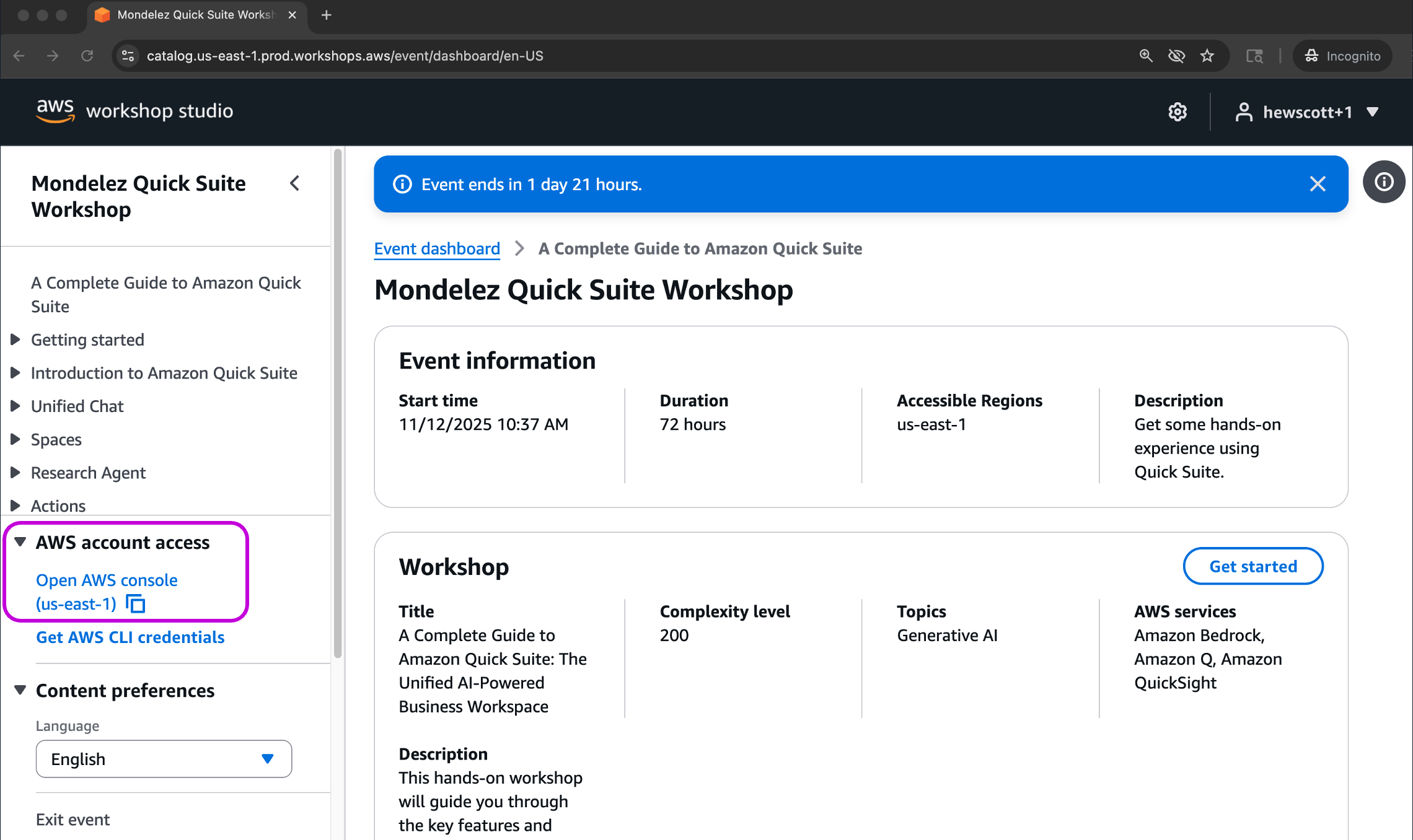
Task: Reload the browser page
Action: point(87,56)
